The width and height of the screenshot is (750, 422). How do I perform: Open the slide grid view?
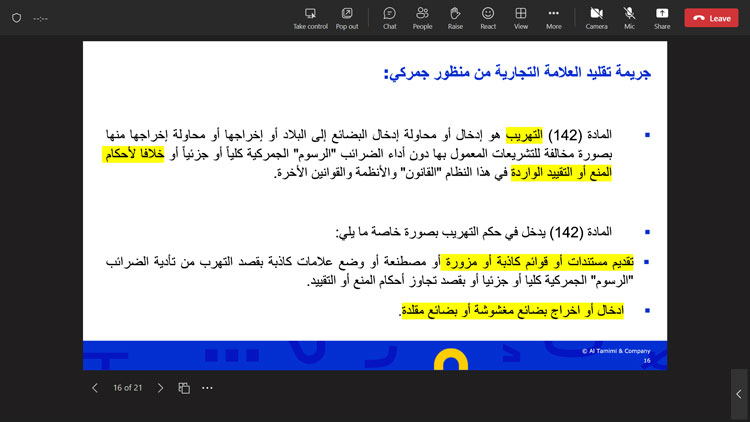coord(184,388)
